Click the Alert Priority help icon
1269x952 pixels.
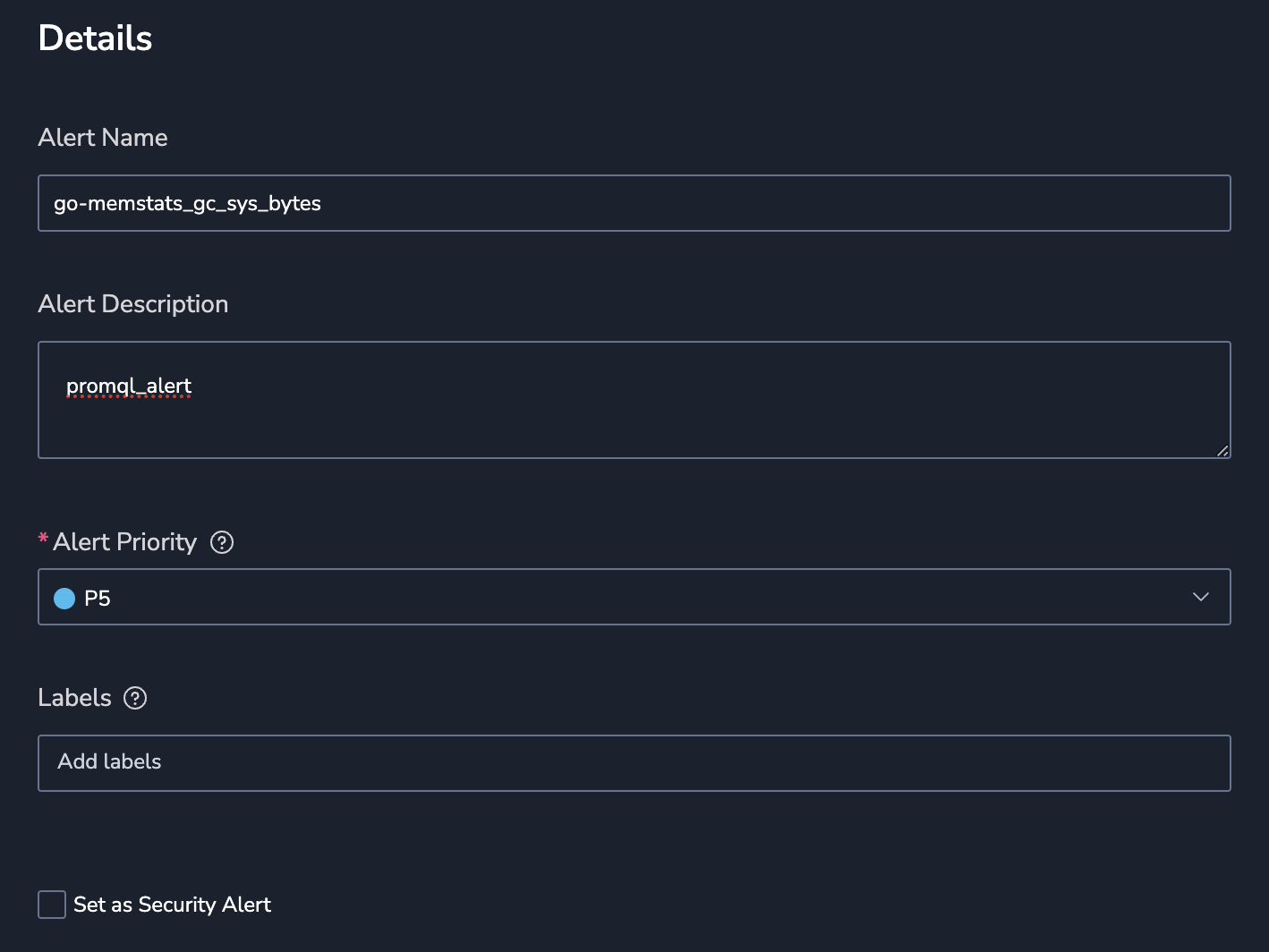tap(222, 542)
